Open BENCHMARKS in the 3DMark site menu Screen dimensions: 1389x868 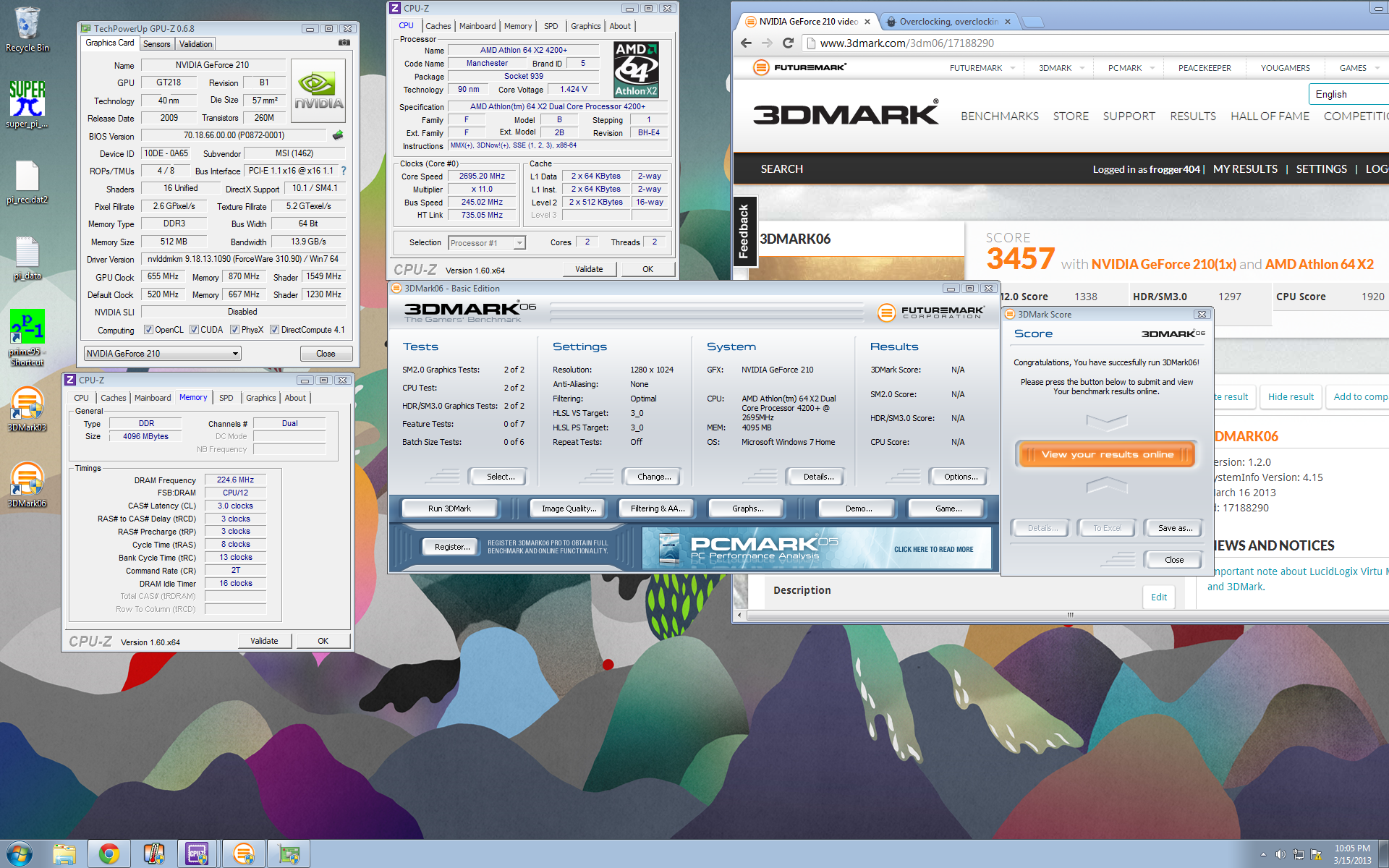999,116
